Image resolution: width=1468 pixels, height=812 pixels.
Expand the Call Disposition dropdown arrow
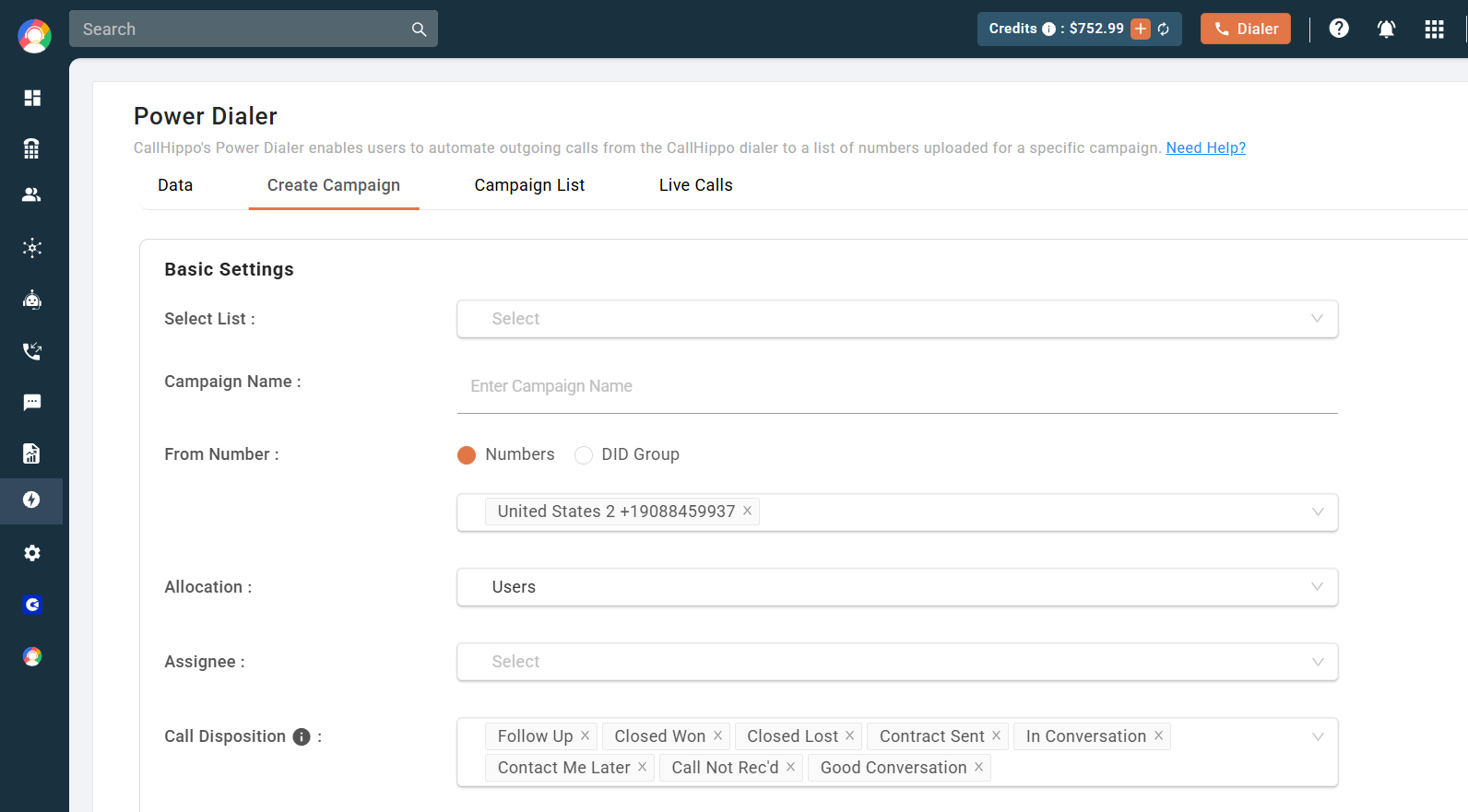[1318, 736]
